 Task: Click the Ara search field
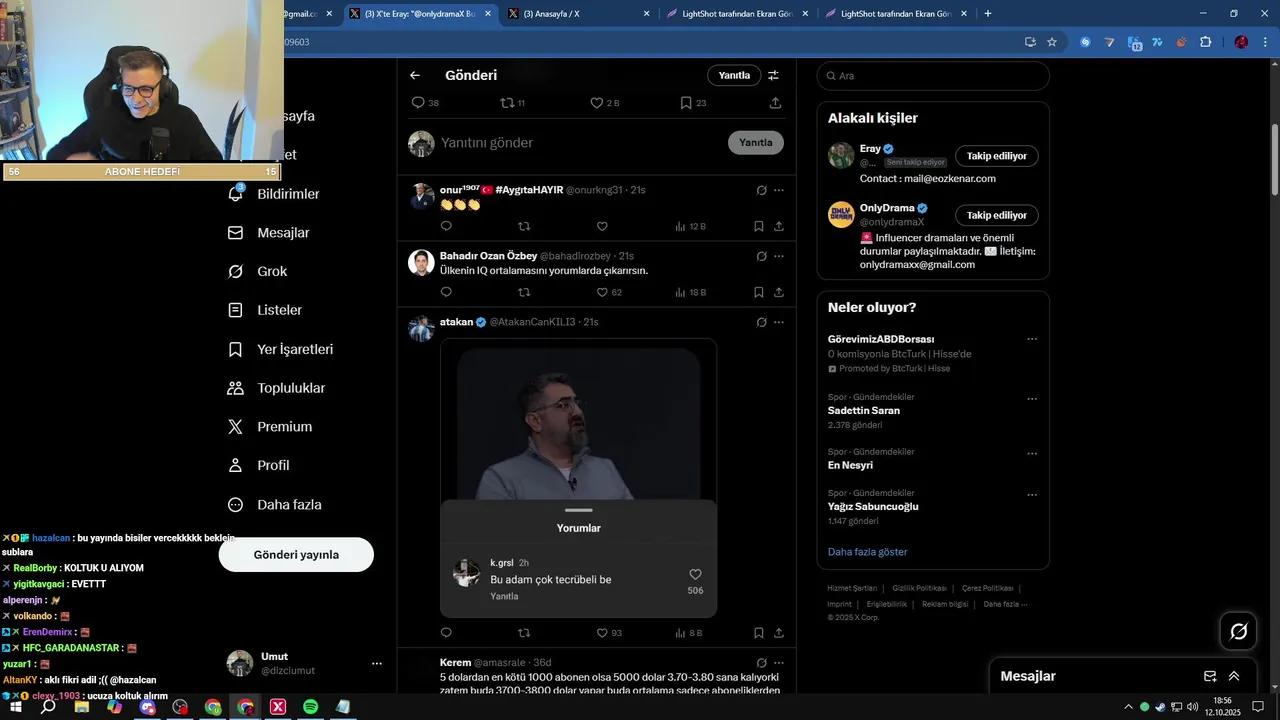(x=933, y=76)
